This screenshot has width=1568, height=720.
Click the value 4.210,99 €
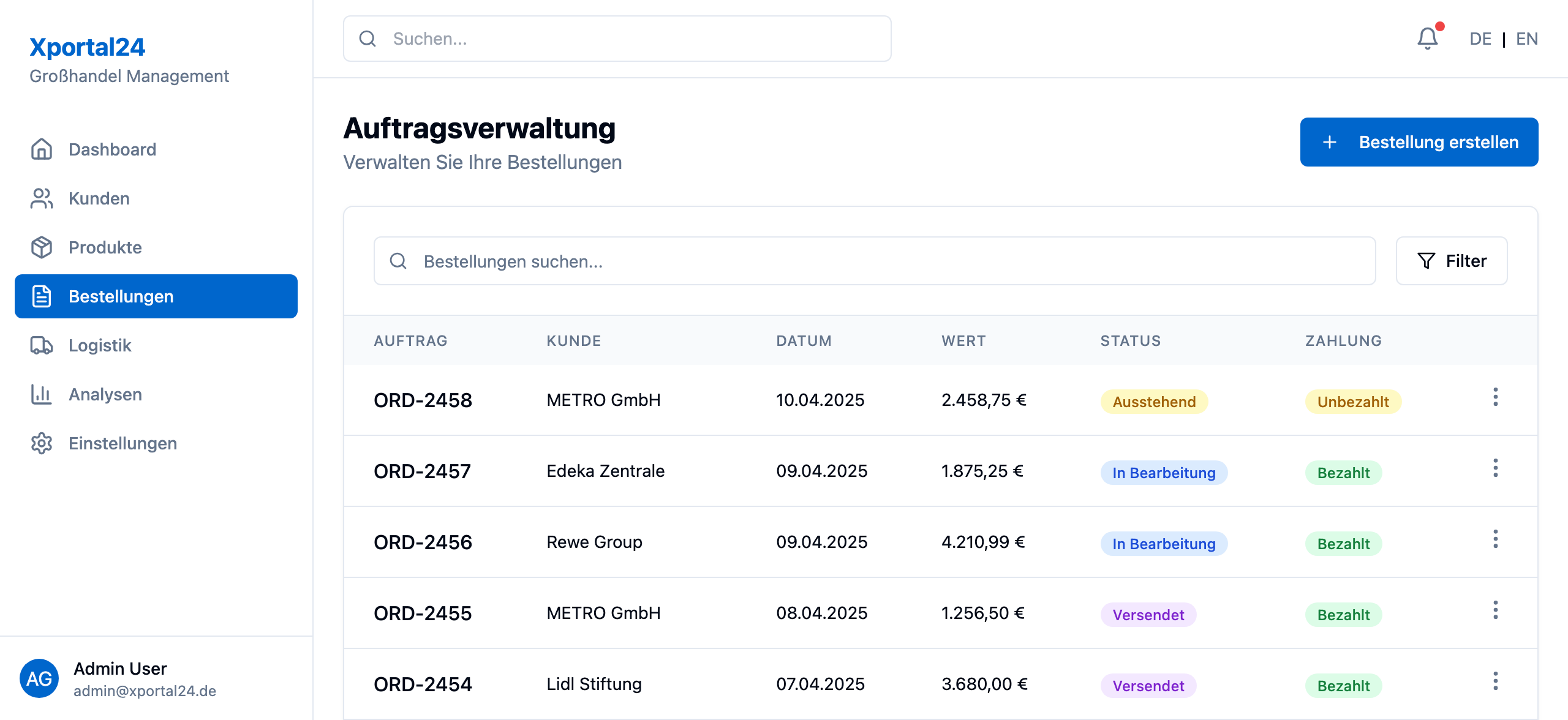[x=983, y=542]
